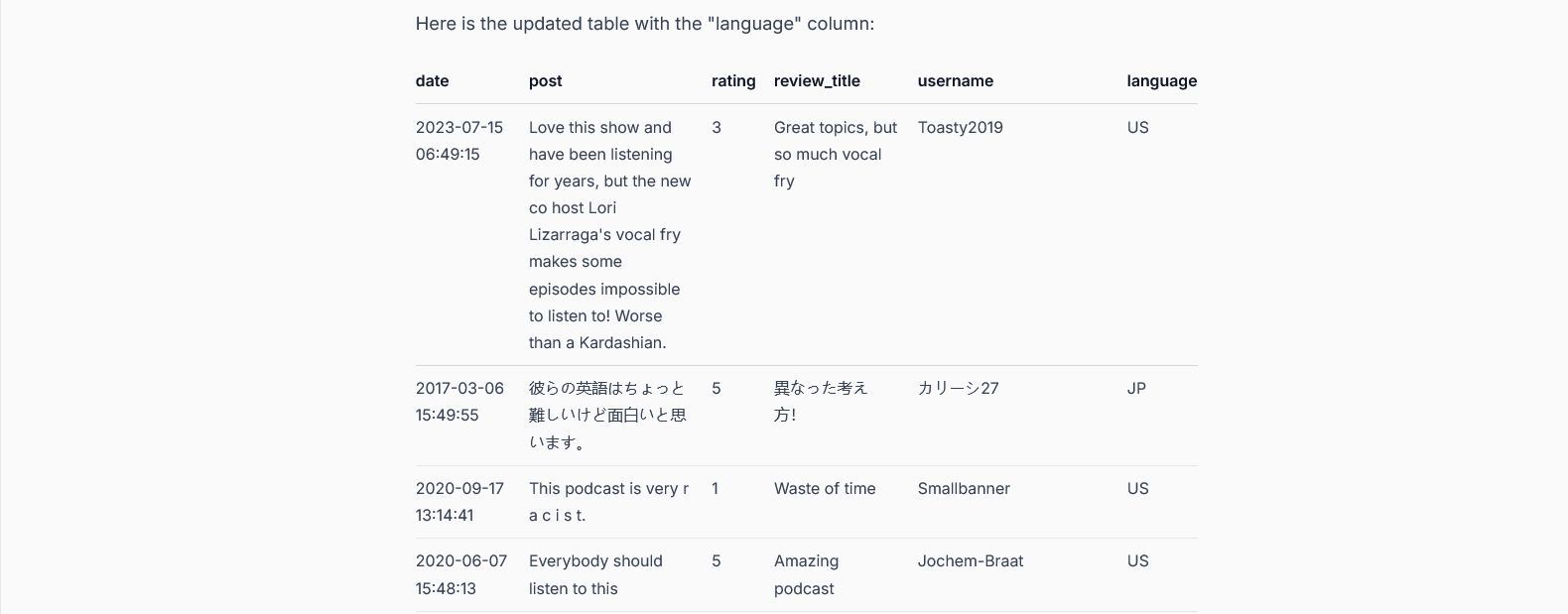Click the intro sentence above the table
The image size is (1568, 614).
click(x=645, y=24)
